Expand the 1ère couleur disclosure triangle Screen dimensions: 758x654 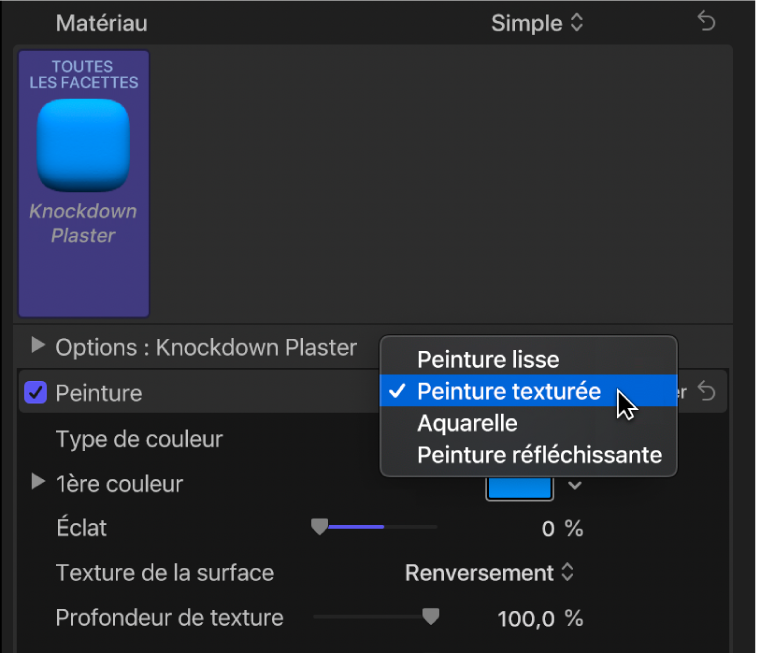38,482
